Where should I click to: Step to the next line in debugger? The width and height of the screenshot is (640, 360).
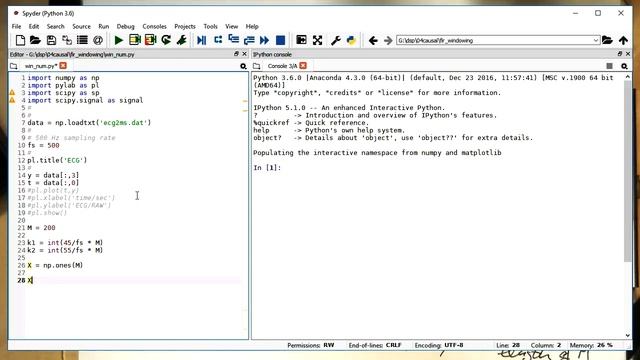[x=218, y=40]
